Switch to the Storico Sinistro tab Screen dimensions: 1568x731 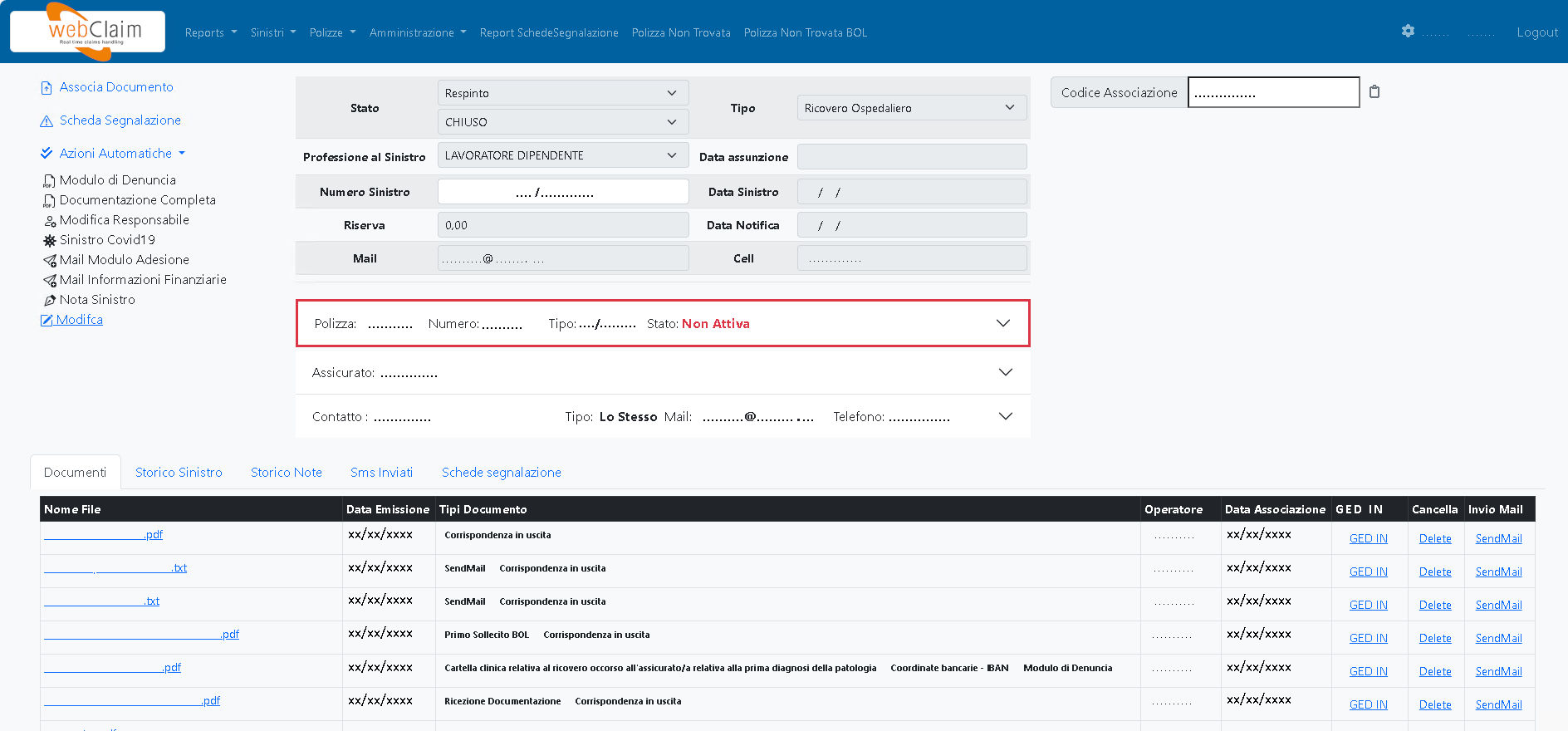[179, 472]
